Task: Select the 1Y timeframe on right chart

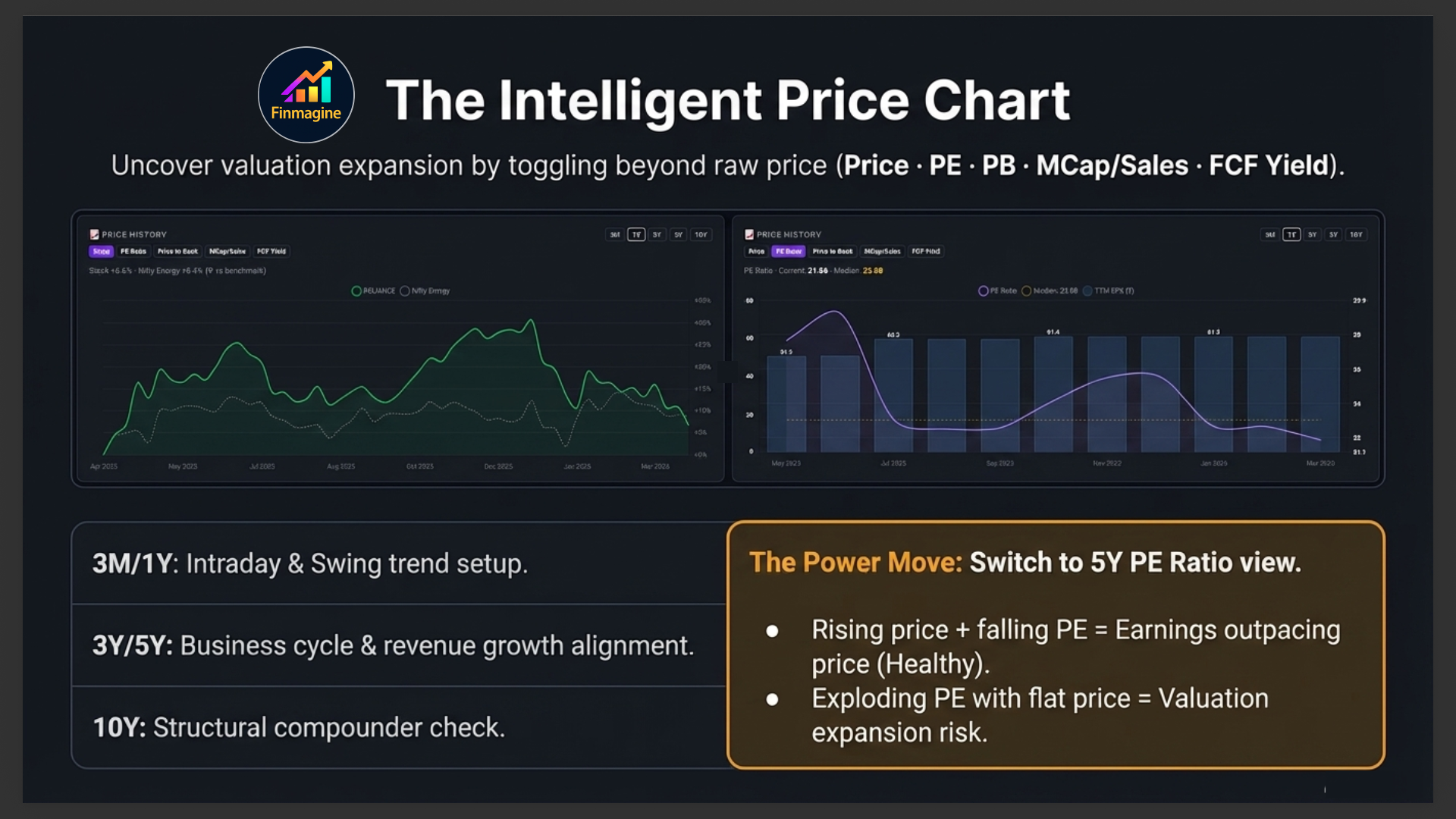Action: click(1291, 234)
